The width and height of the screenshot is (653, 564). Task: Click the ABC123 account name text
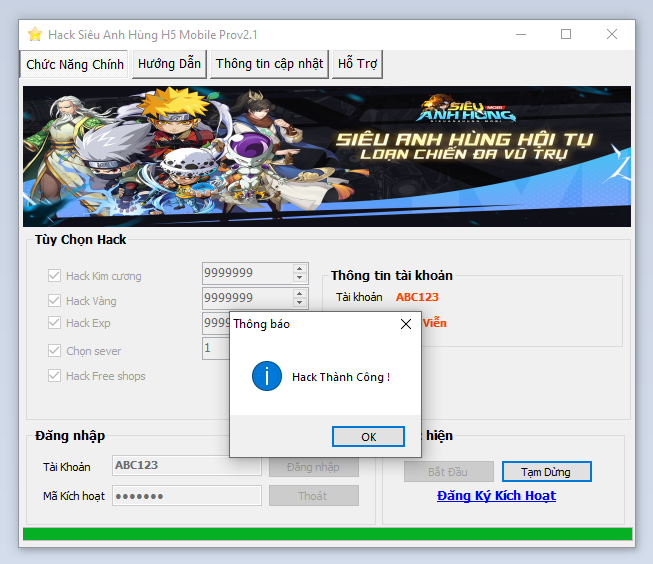click(417, 297)
